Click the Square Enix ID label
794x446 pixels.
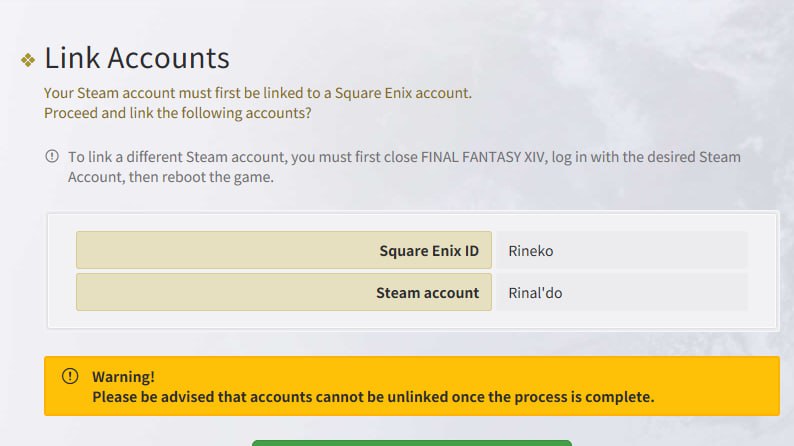tap(428, 251)
